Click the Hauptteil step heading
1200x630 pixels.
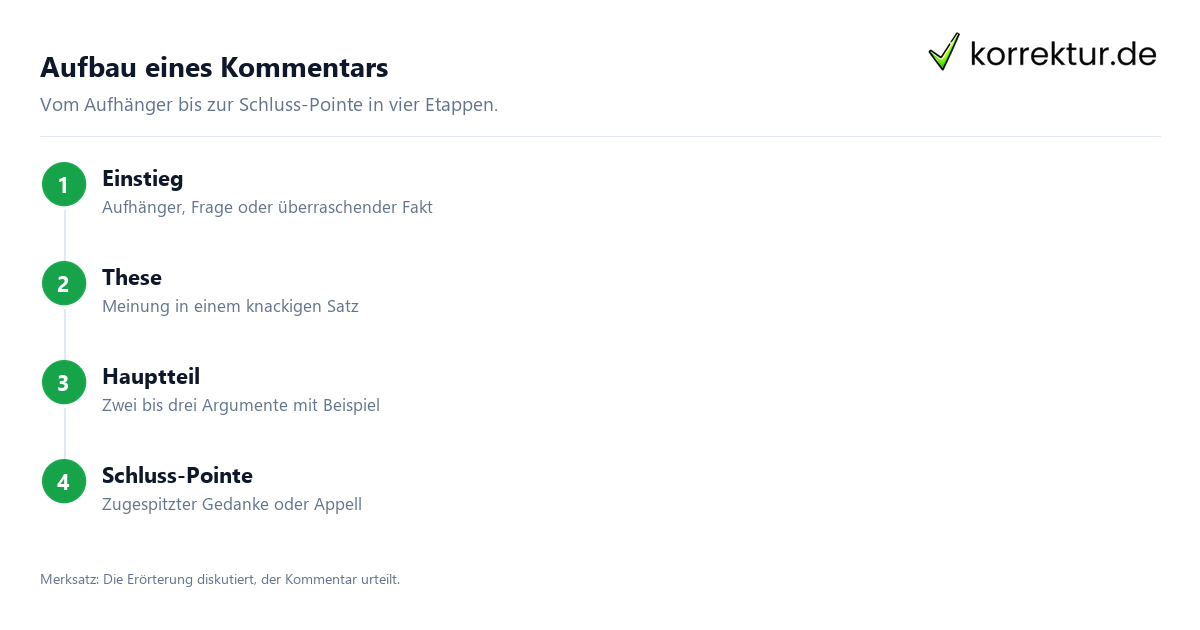pyautogui.click(x=151, y=377)
